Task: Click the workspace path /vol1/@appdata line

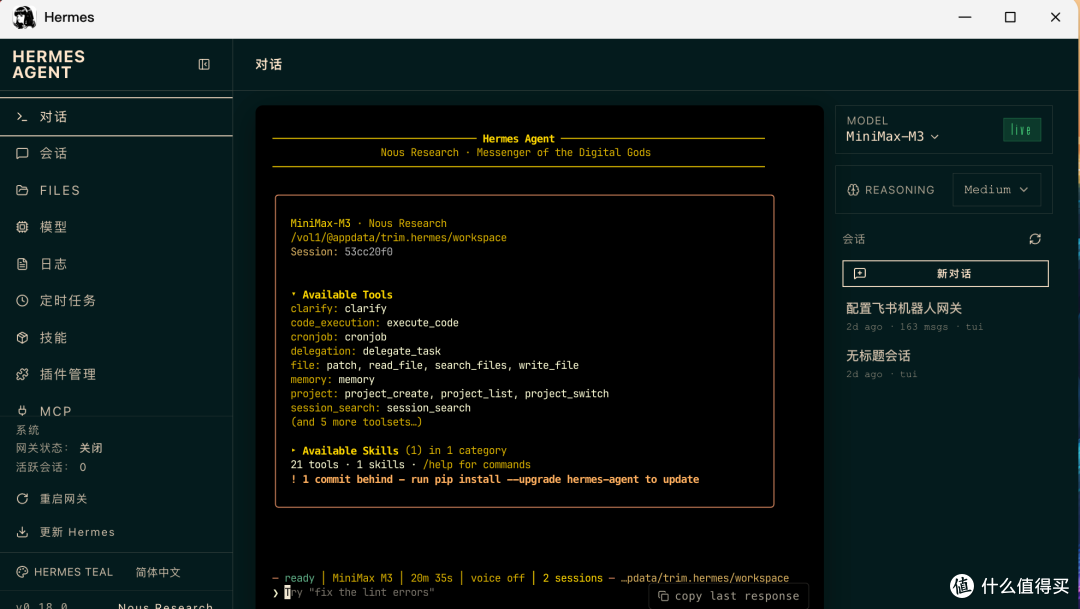Action: point(398,238)
